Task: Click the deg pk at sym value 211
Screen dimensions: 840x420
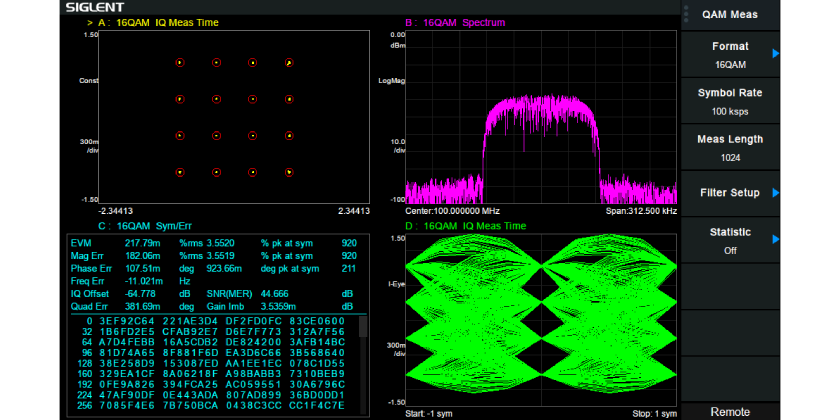Action: coord(349,268)
